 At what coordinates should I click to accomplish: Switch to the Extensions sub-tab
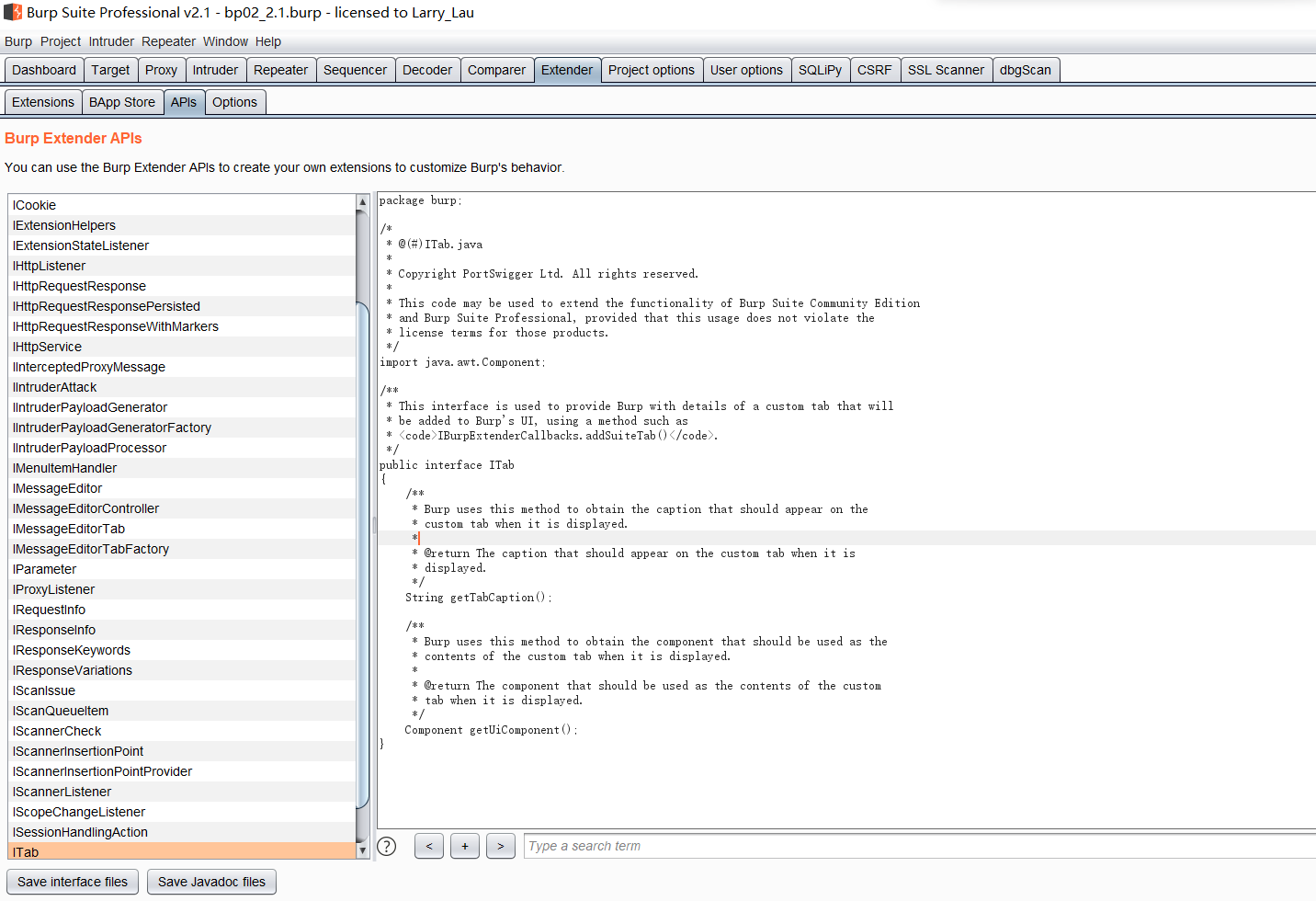43,102
